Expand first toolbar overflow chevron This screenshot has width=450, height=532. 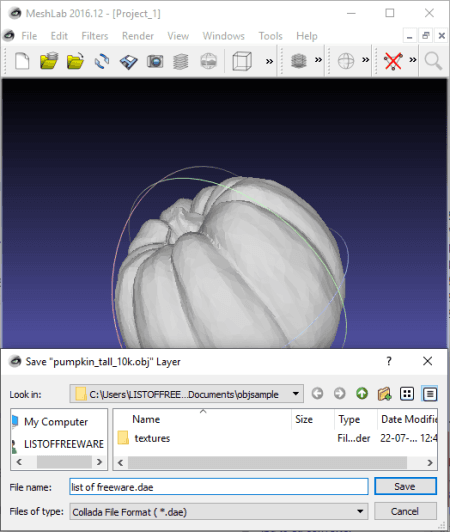[x=269, y=62]
